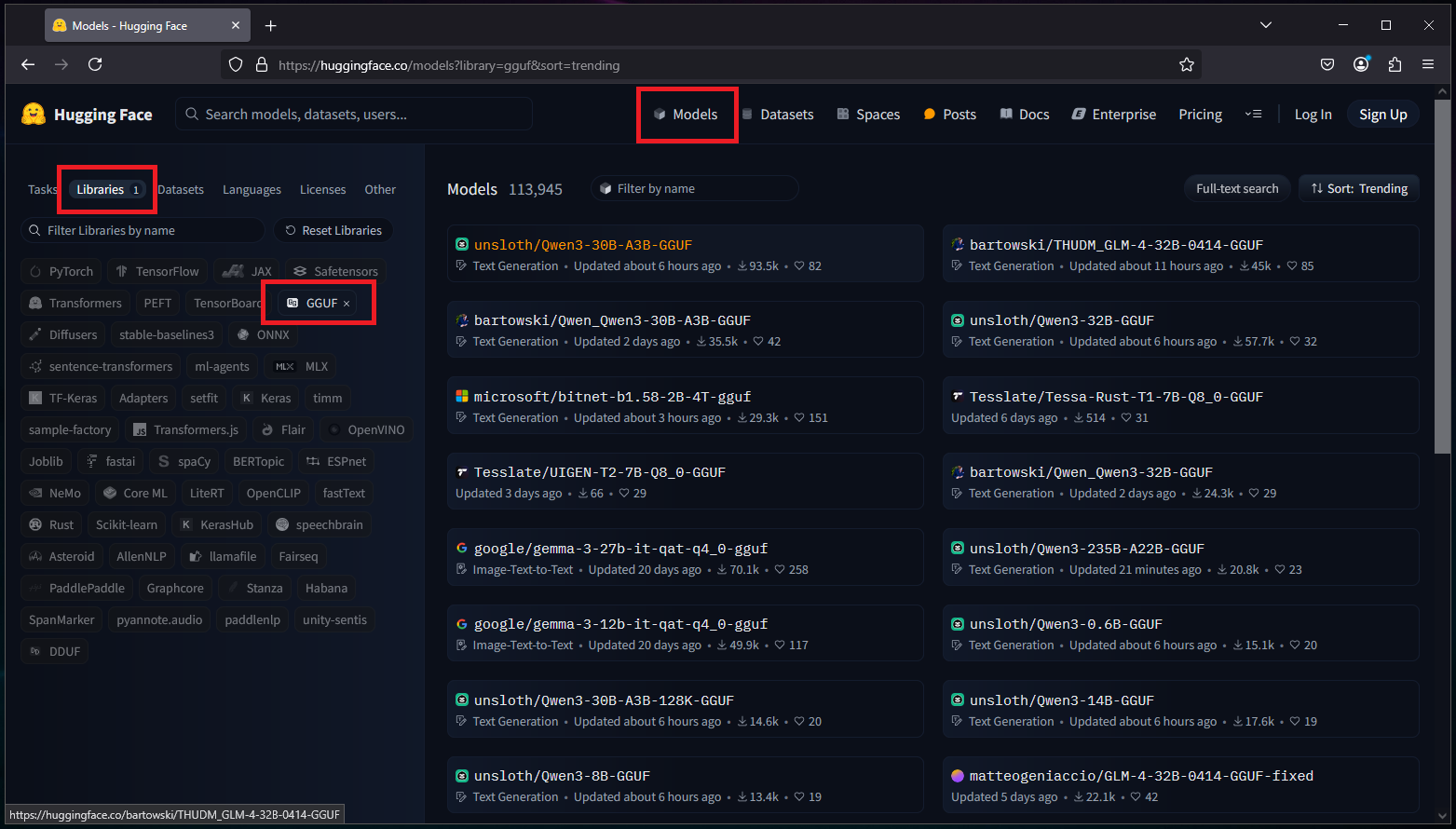Image resolution: width=1456 pixels, height=829 pixels.
Task: Open the Pocket save icon
Action: 1327,64
